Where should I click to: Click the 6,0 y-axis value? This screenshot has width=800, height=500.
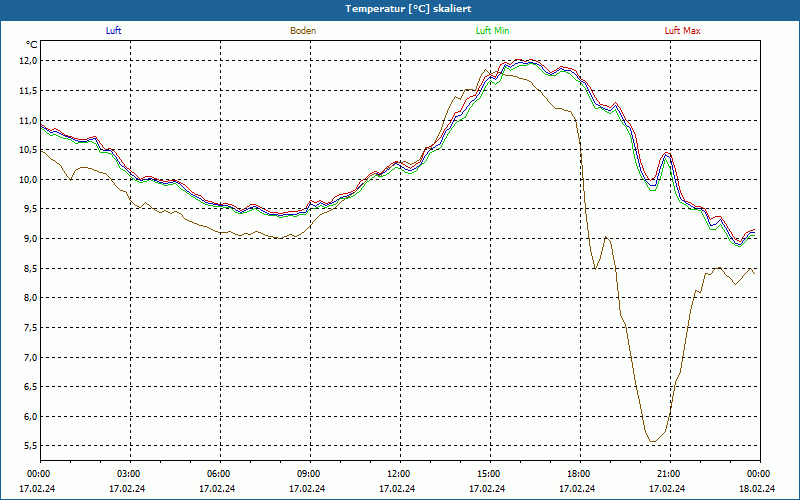coord(30,417)
